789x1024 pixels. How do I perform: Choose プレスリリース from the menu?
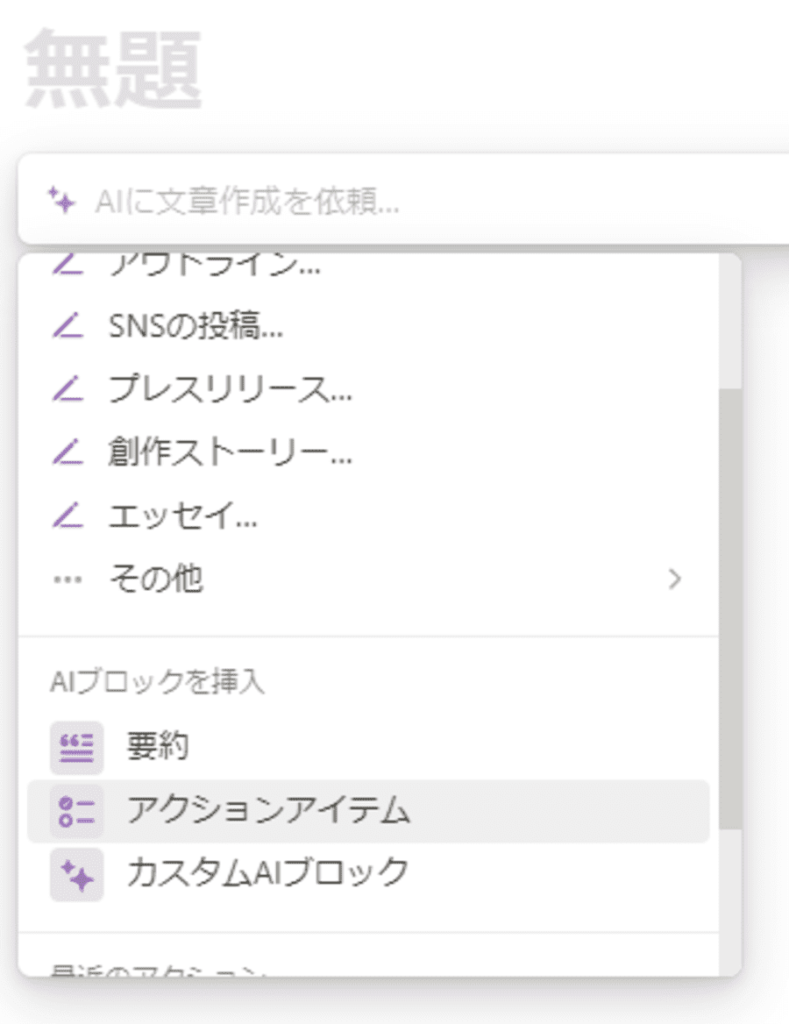coord(368,389)
